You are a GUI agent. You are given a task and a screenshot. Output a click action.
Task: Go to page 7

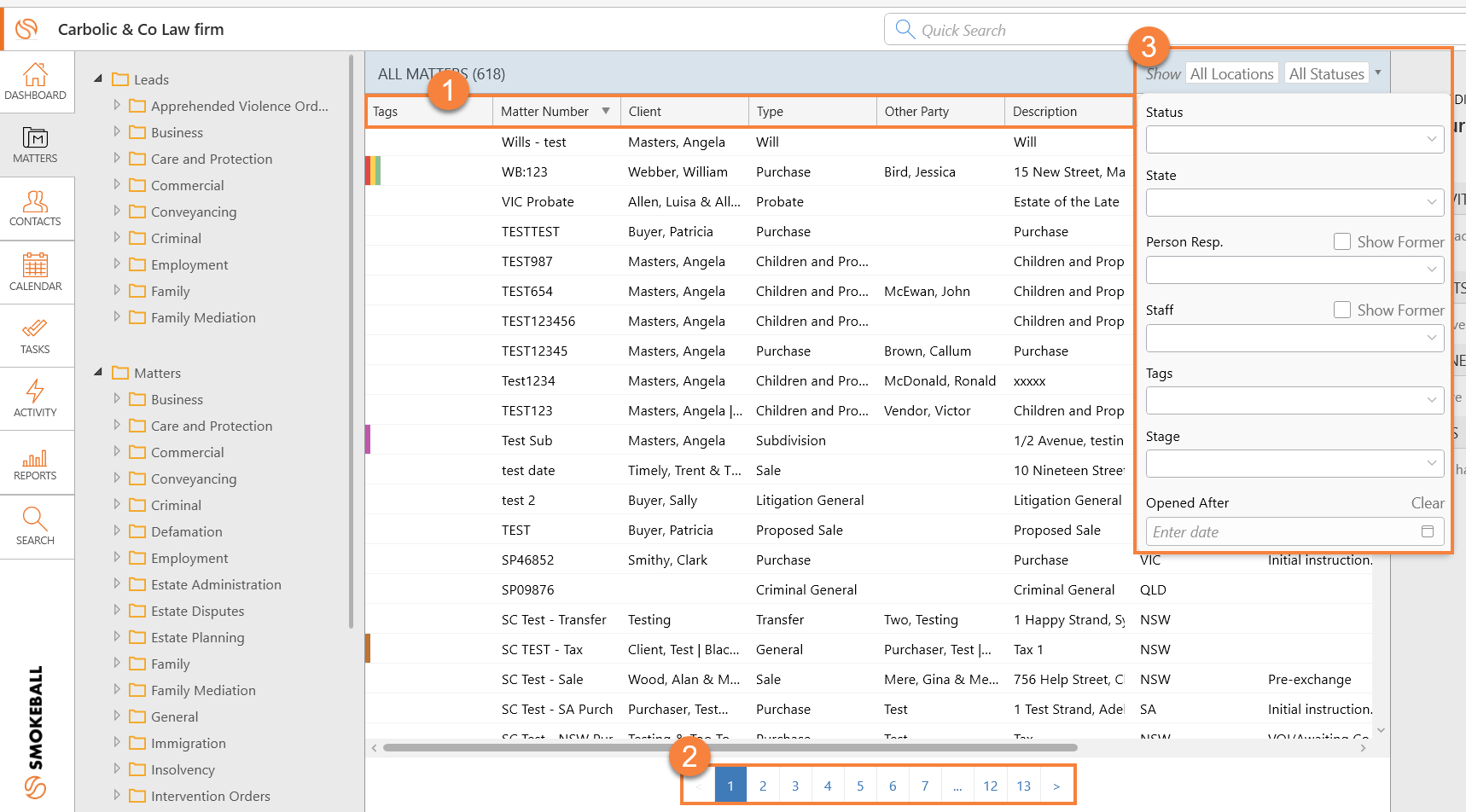pyautogui.click(x=925, y=786)
